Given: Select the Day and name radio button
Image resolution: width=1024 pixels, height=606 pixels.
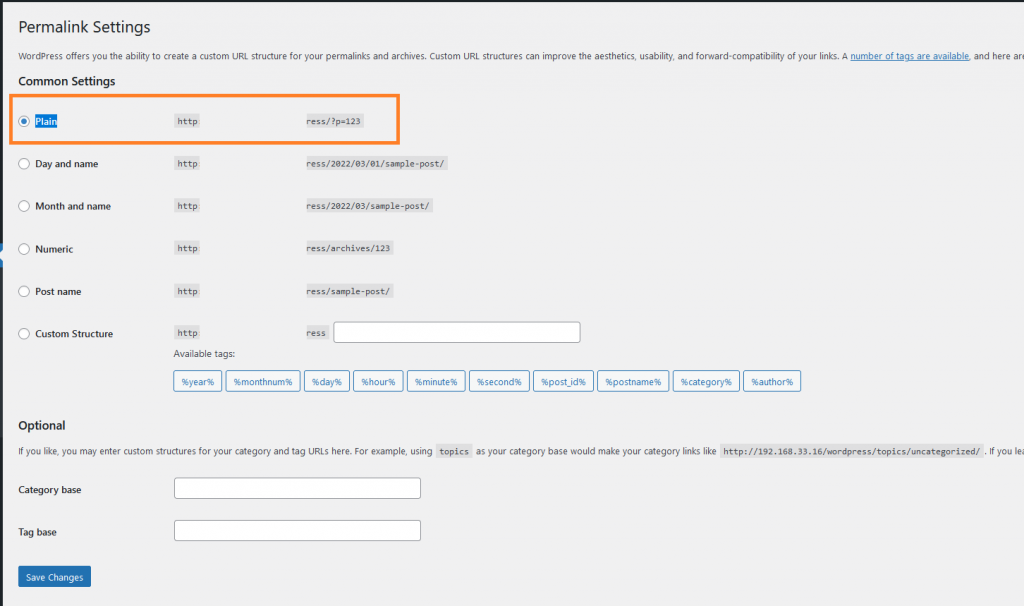Looking at the screenshot, I should 24,164.
